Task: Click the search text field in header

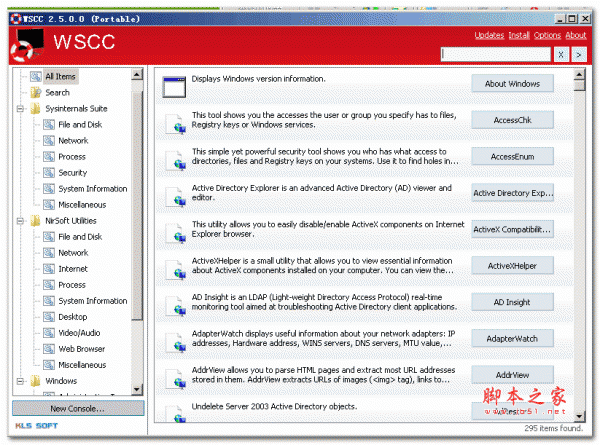Action: pyautogui.click(x=496, y=54)
